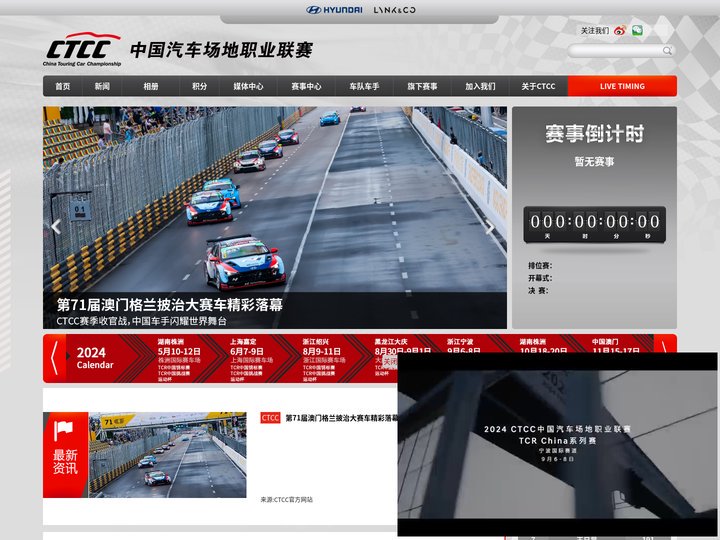Open the Weibo follow icon
This screenshot has width=720, height=540.
pos(620,31)
